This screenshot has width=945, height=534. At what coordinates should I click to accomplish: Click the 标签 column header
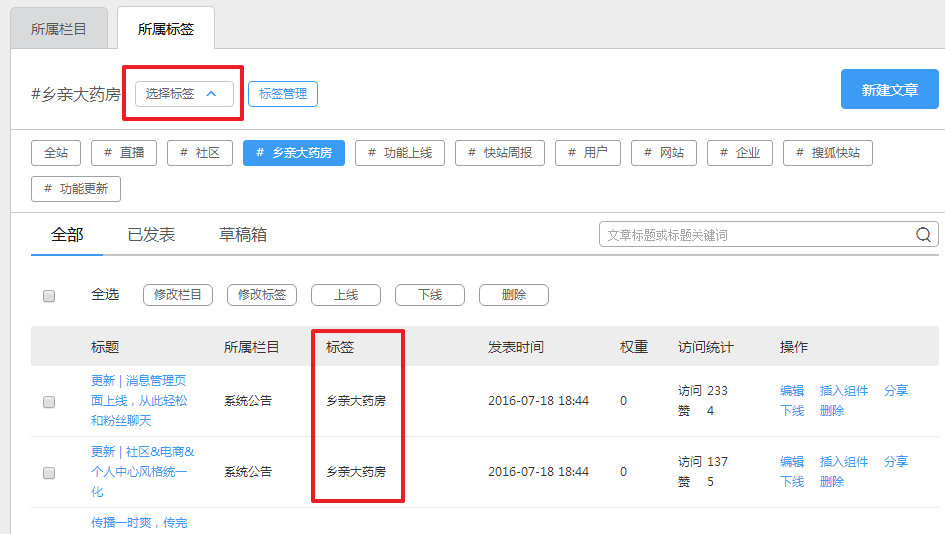[x=340, y=347]
